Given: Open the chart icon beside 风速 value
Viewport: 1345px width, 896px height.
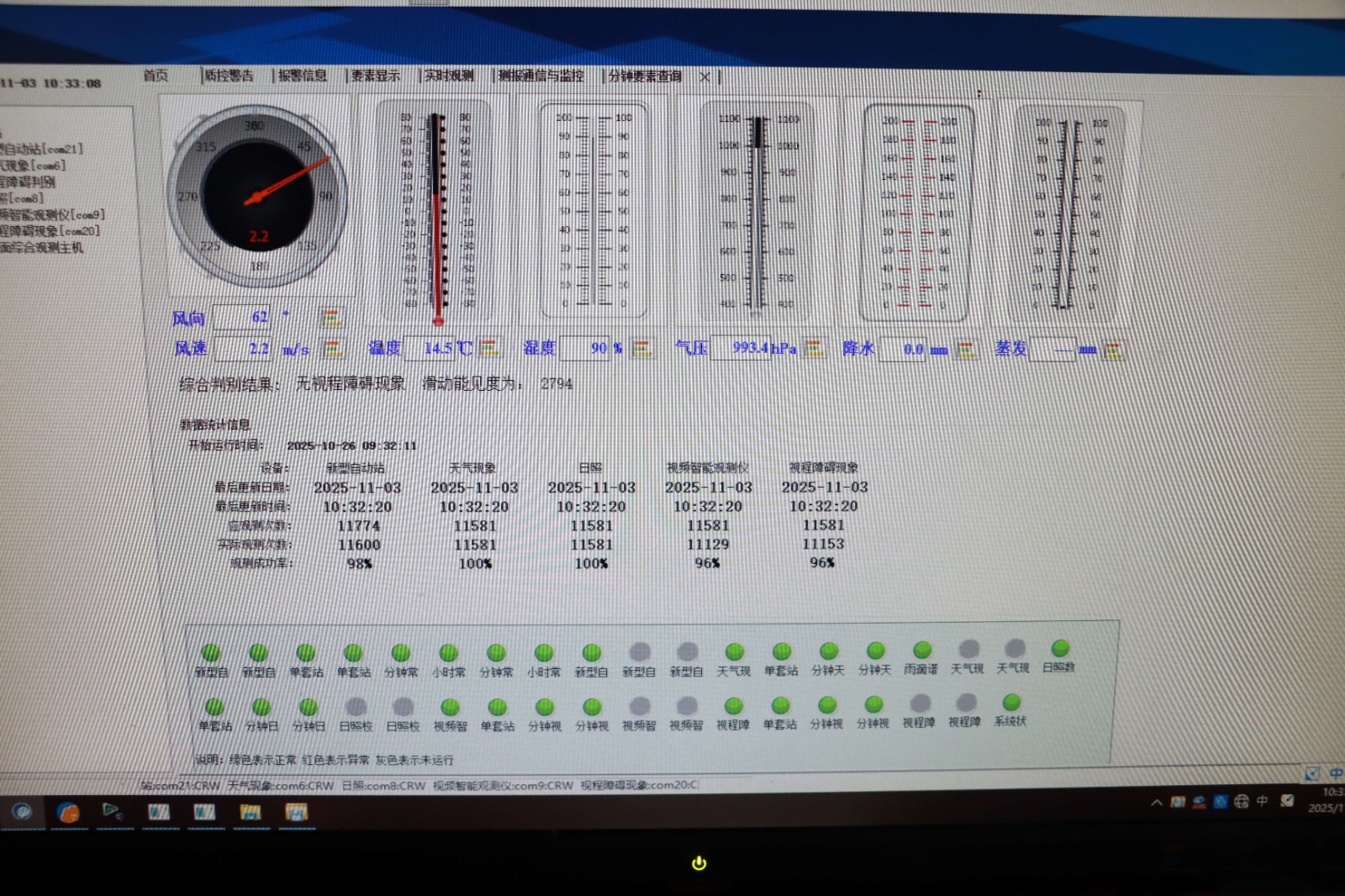Looking at the screenshot, I should pyautogui.click(x=333, y=348).
